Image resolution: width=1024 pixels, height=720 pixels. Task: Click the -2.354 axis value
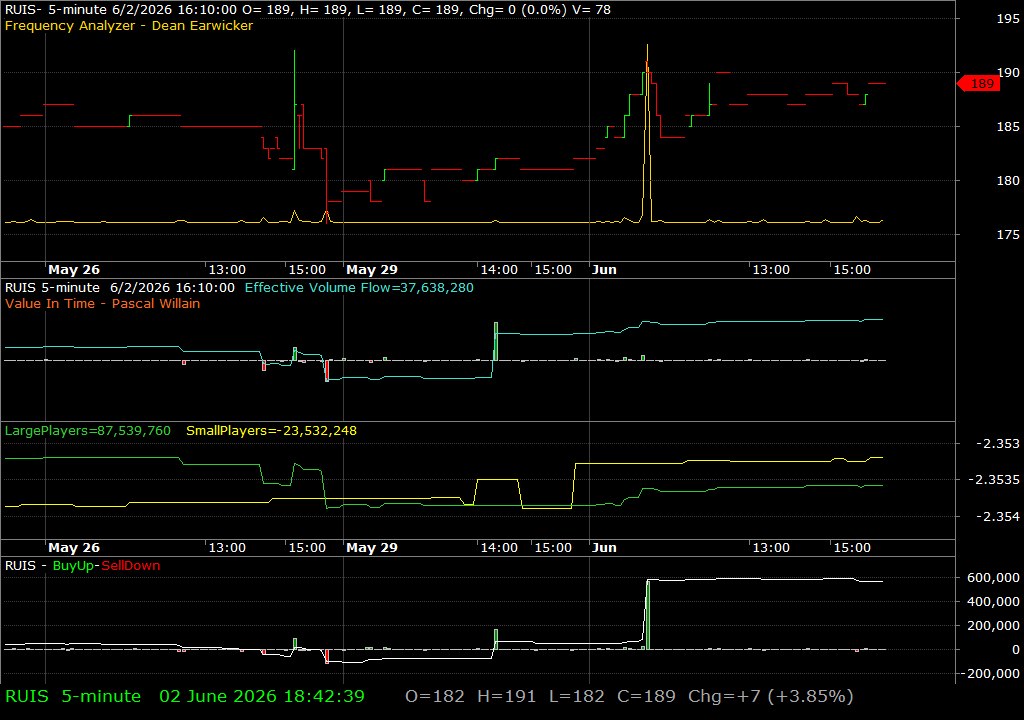(x=997, y=517)
